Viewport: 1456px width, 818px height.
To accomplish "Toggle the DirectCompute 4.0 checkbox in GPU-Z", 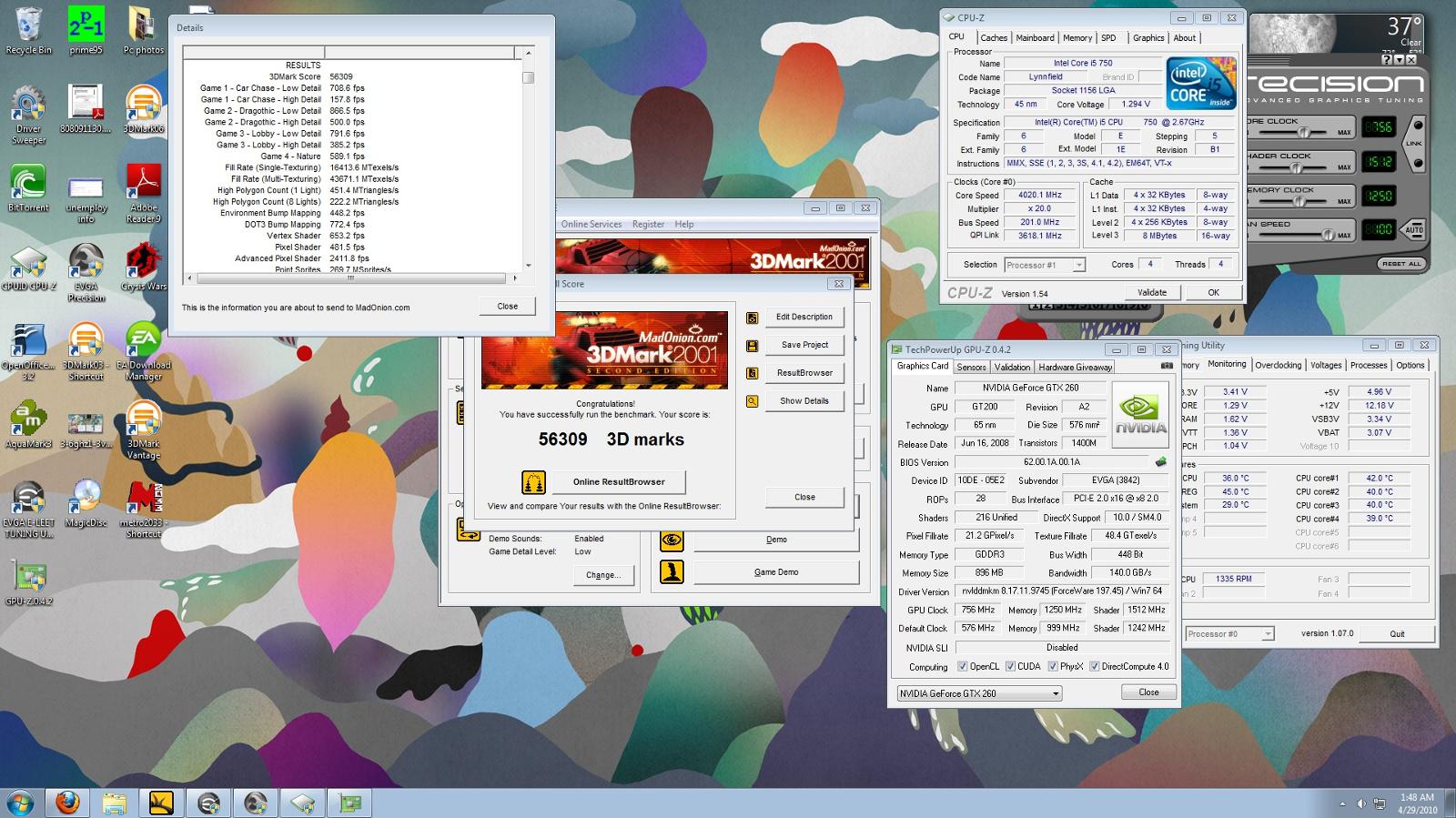I will [1095, 666].
